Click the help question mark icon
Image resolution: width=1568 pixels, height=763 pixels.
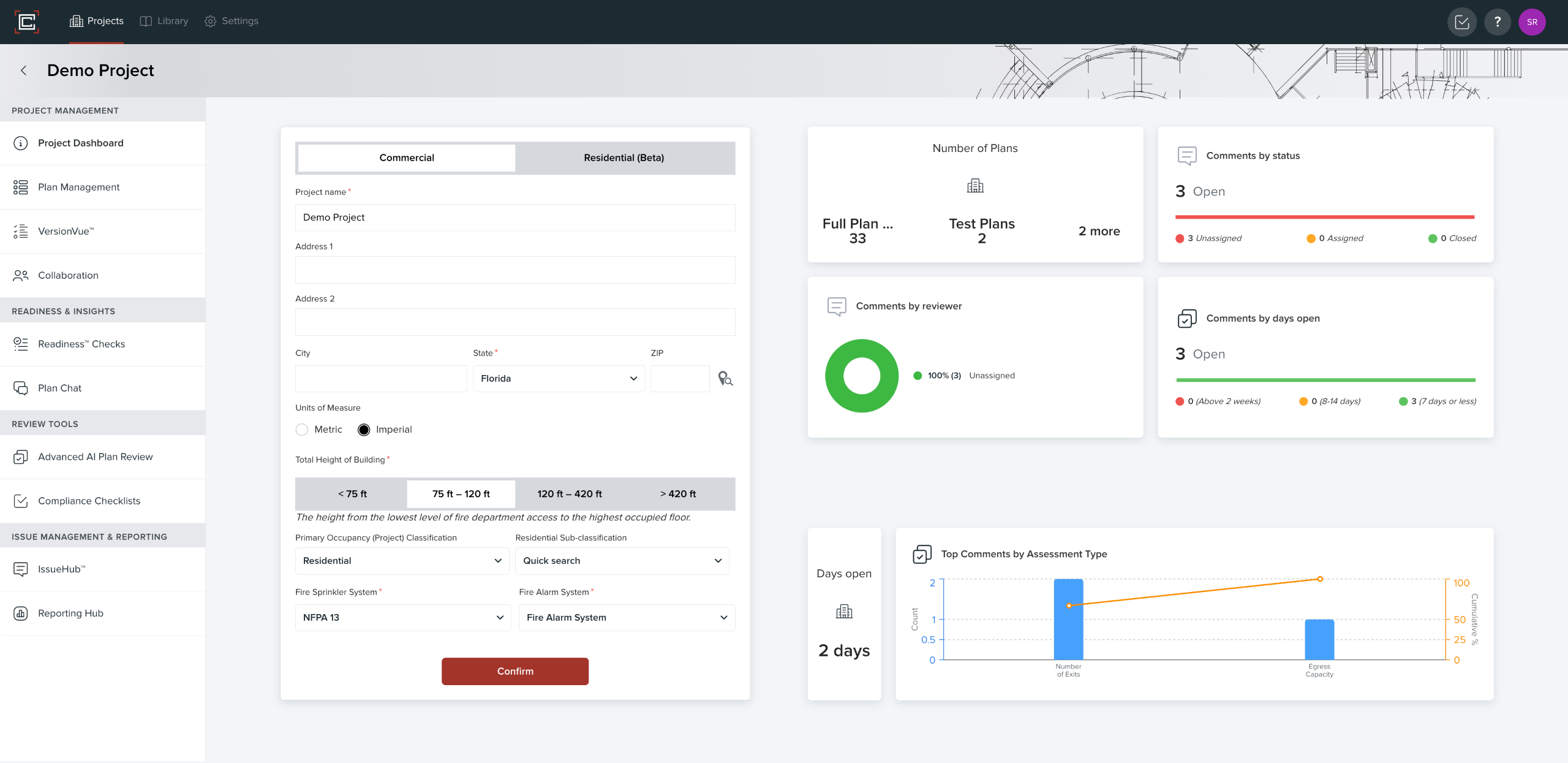(x=1497, y=22)
